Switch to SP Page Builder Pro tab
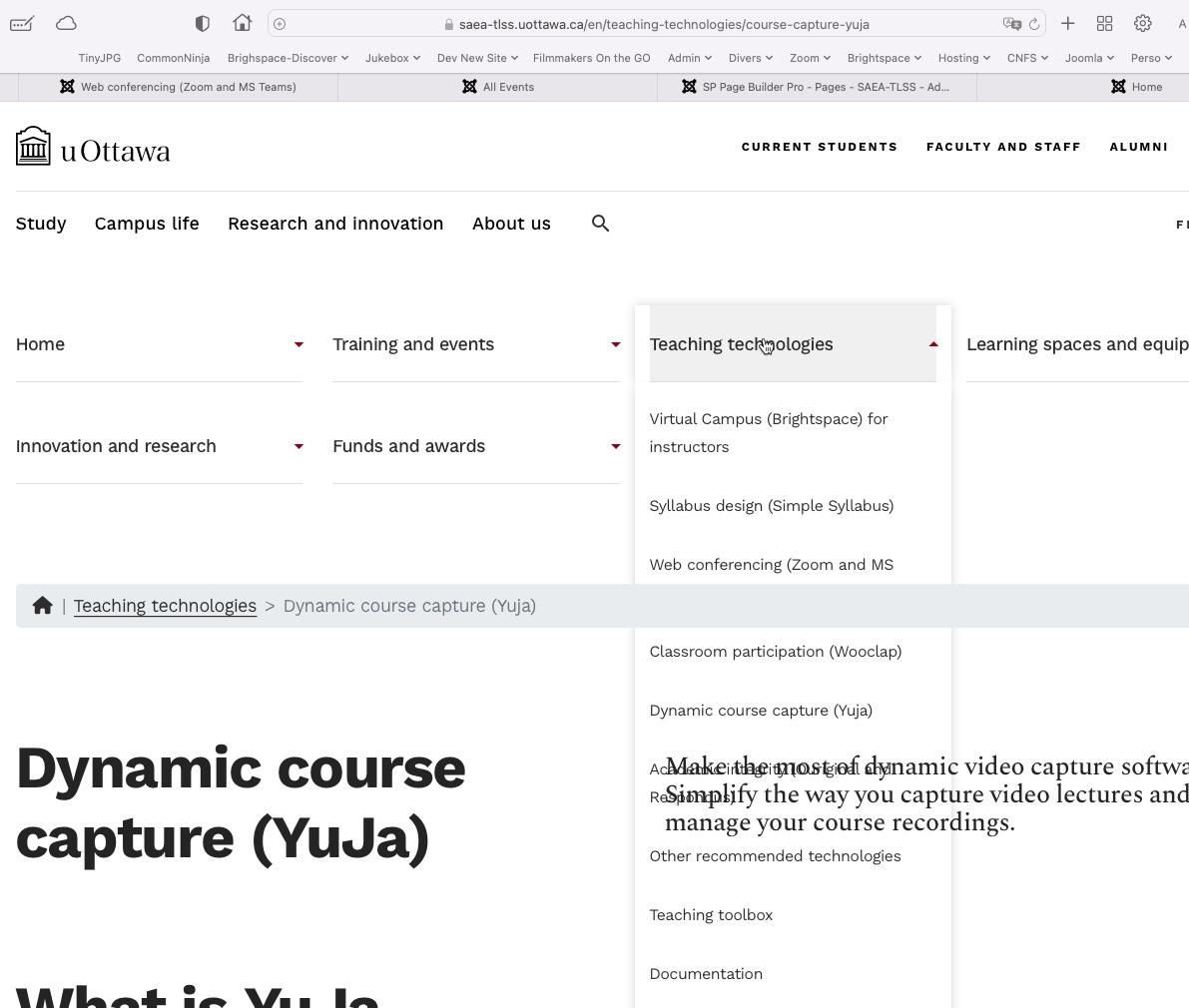1189x1008 pixels. point(816,87)
